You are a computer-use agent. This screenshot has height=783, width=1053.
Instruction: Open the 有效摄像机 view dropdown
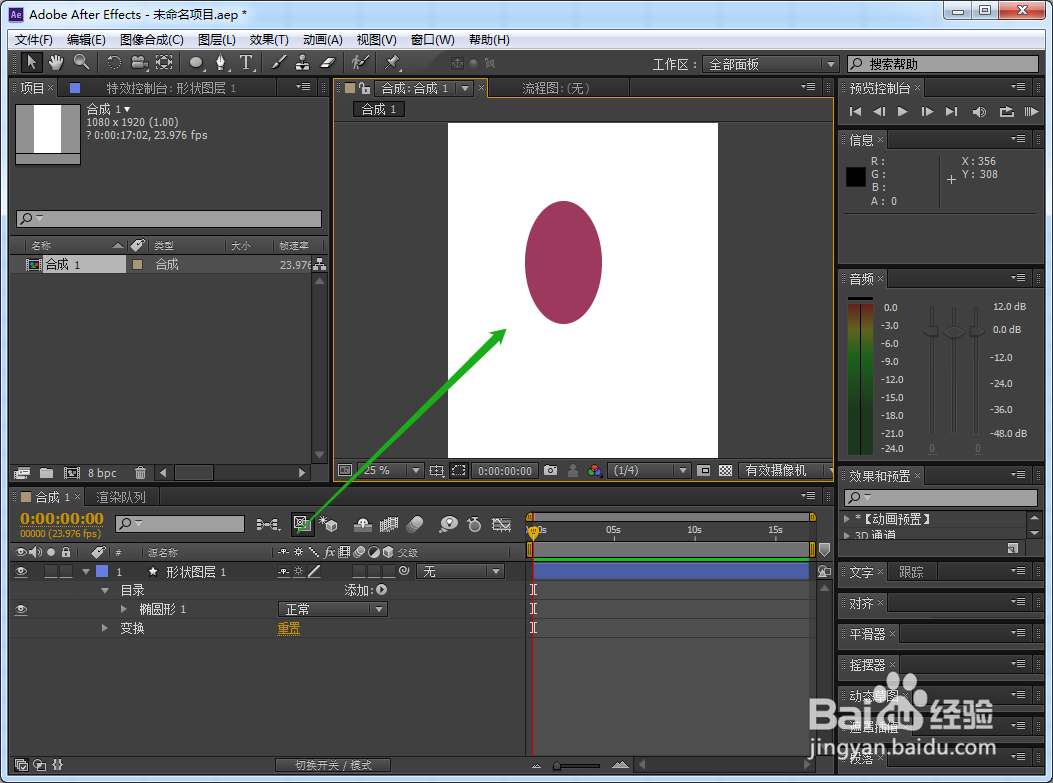785,471
